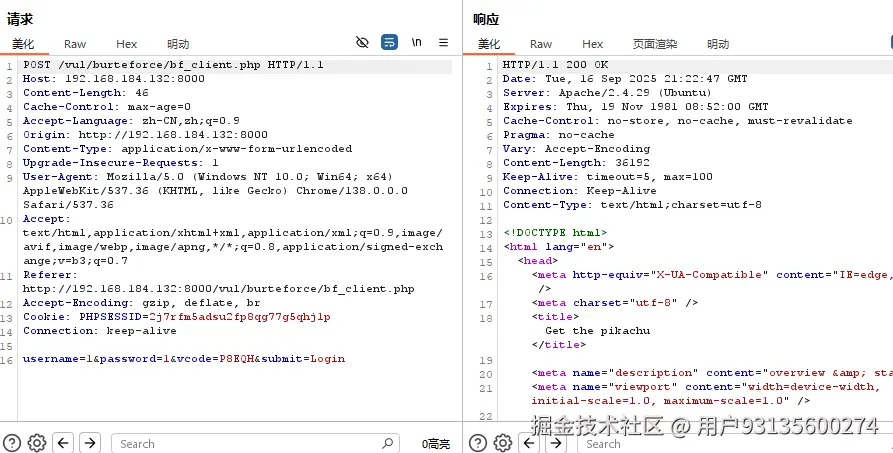The image size is (893, 453).
Task: Click the POST /vul/burteforce/bf_client.php request line
Action: tap(173, 65)
